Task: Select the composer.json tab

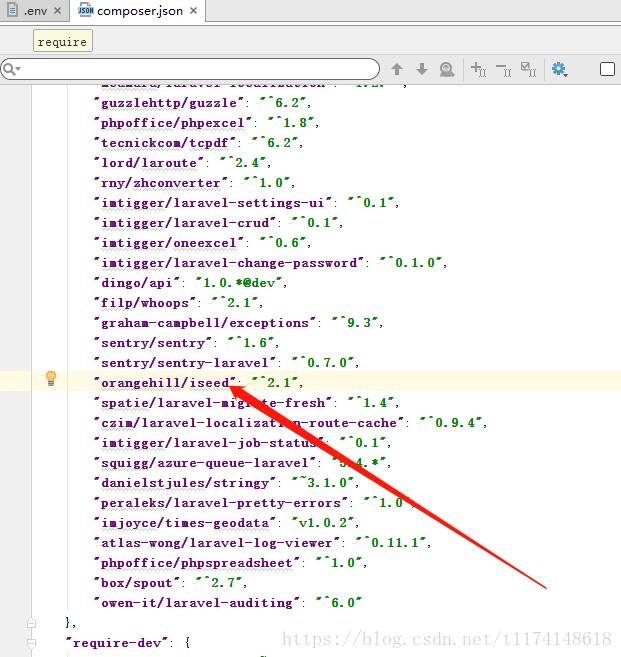Action: (136, 11)
